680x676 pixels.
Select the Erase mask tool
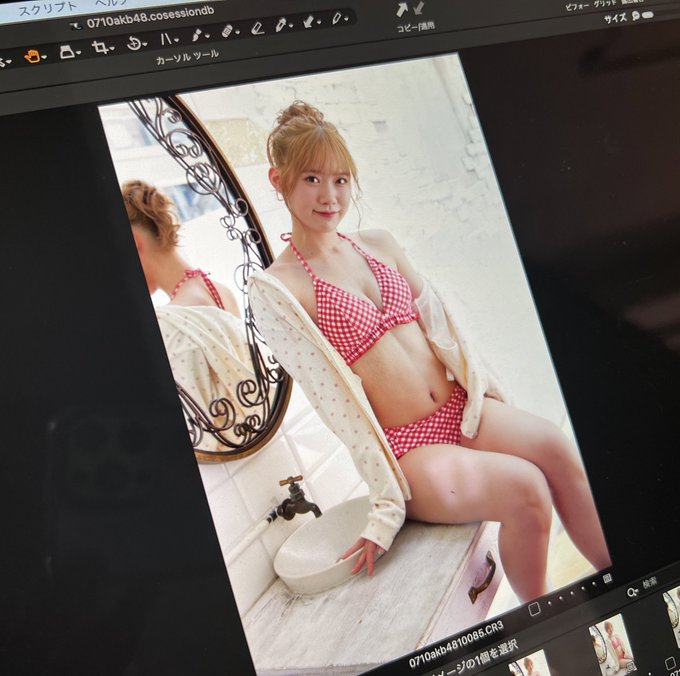point(257,28)
